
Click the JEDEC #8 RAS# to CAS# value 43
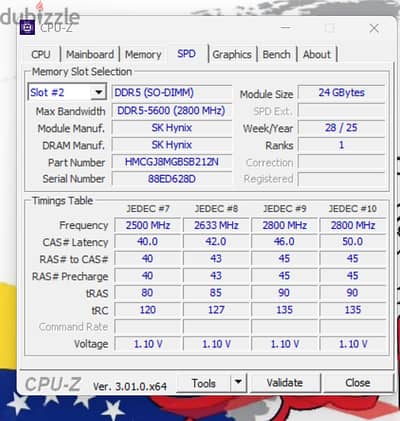pos(216,259)
